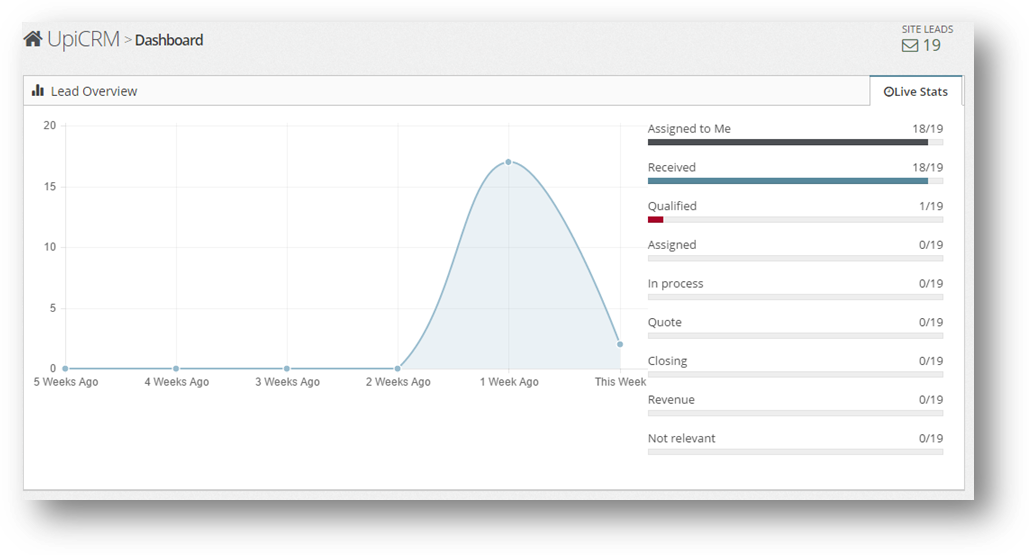Click the This Week data point on chart

(620, 344)
